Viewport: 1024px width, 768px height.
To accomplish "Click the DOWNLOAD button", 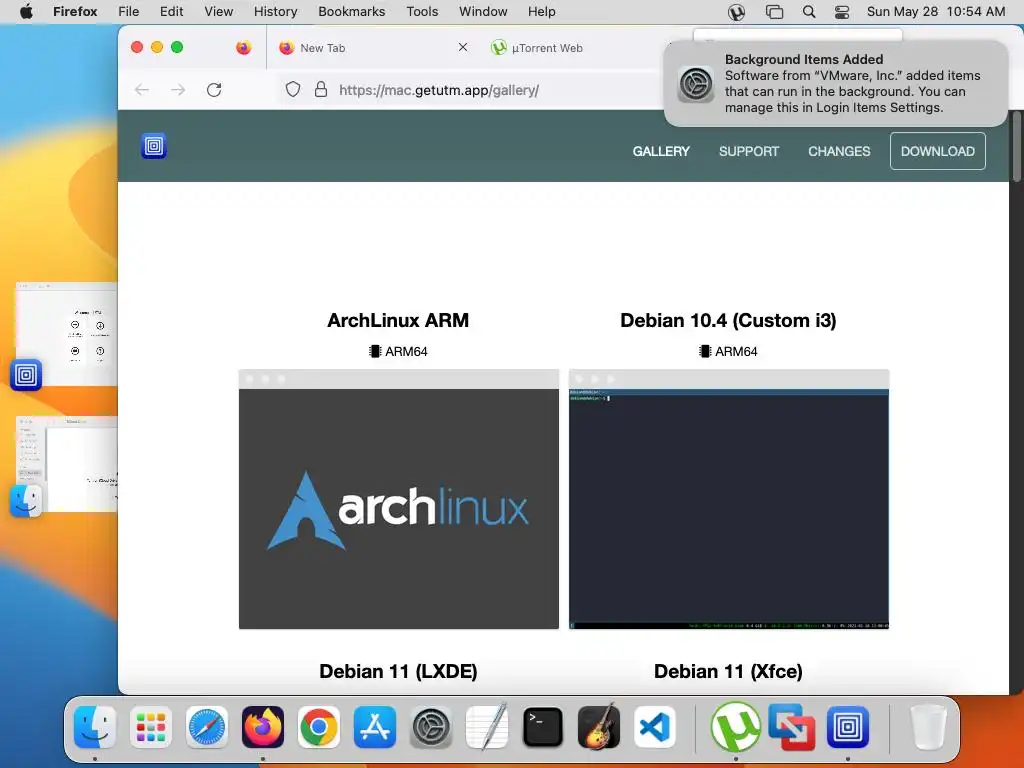I will pyautogui.click(x=937, y=151).
